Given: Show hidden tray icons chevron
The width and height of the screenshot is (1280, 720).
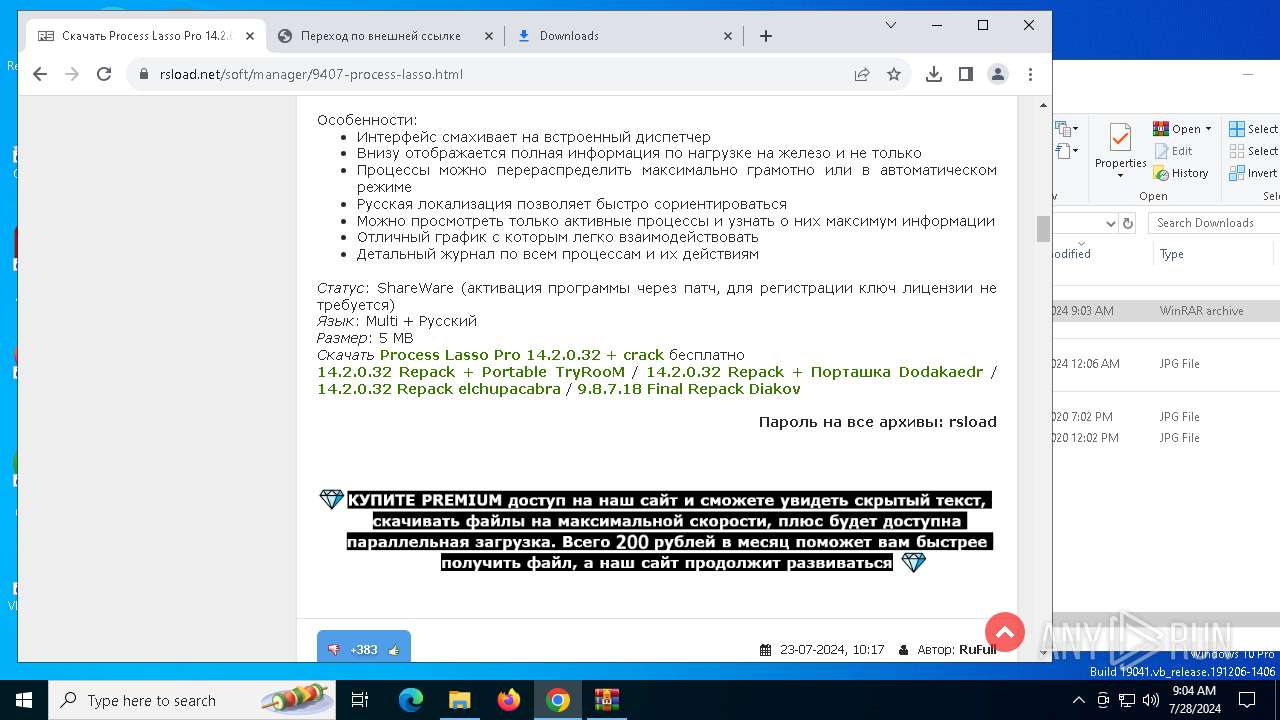Looking at the screenshot, I should tap(1079, 700).
